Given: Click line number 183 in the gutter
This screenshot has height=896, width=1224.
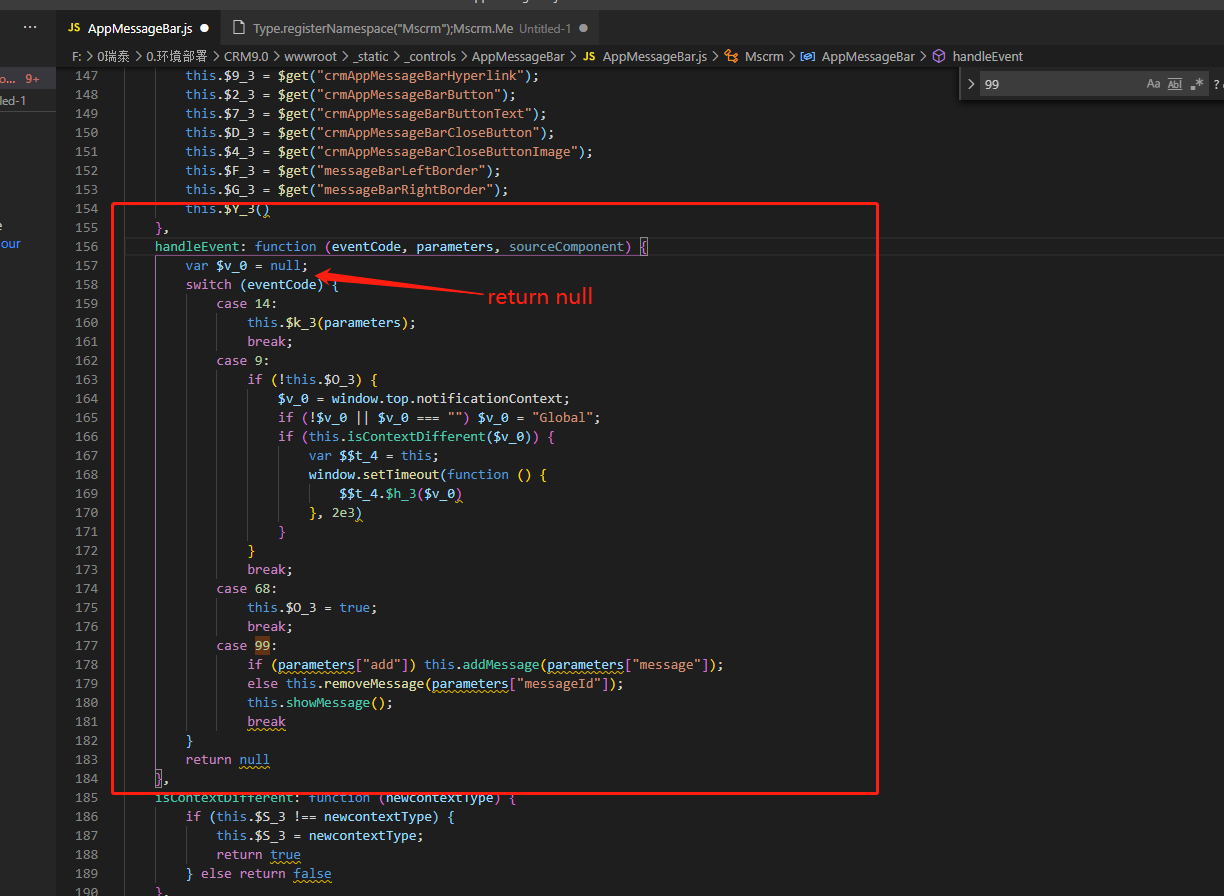Looking at the screenshot, I should point(87,759).
